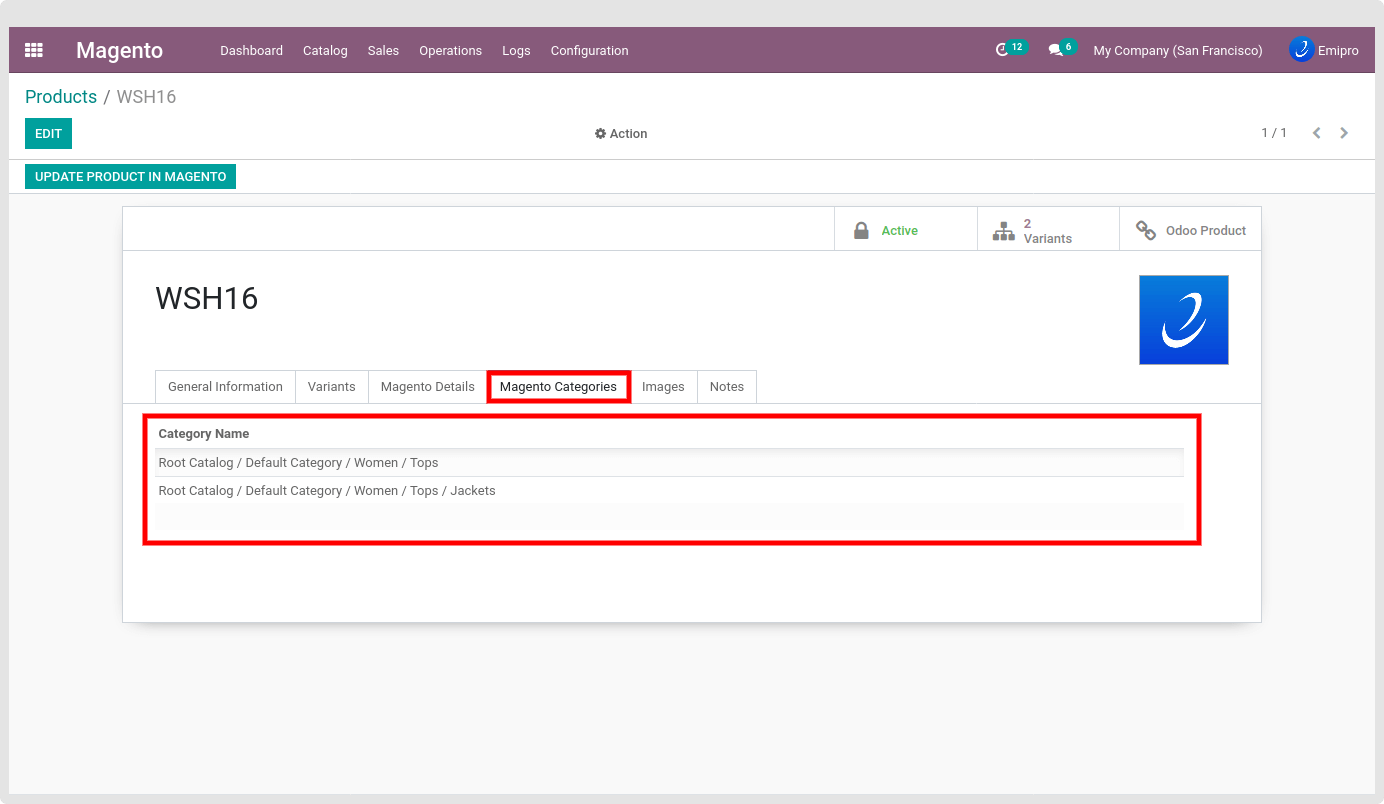Click the Magento app title

click(x=119, y=50)
